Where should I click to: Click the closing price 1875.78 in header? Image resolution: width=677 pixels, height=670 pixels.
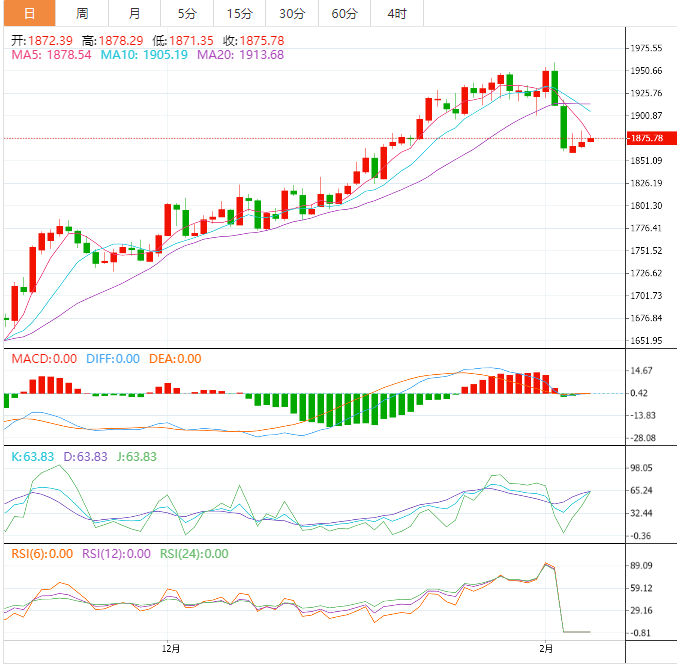click(262, 41)
